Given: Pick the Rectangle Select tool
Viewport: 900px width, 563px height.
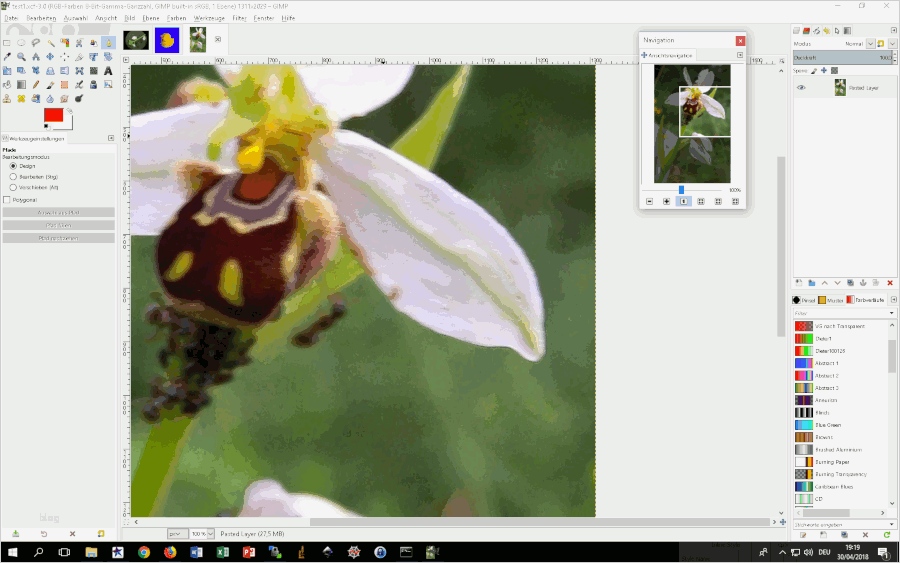Looking at the screenshot, I should [7, 43].
